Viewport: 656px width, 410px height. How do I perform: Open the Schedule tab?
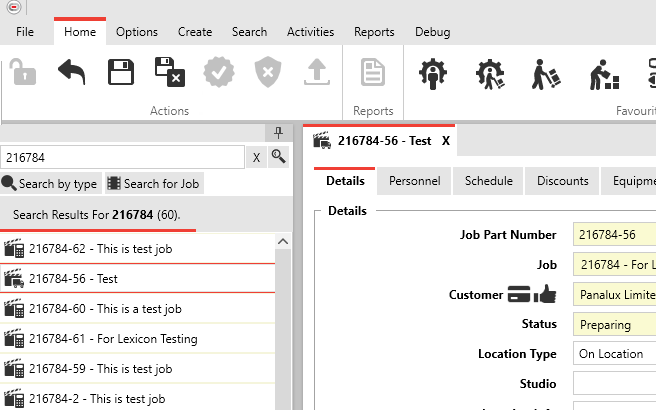point(488,181)
